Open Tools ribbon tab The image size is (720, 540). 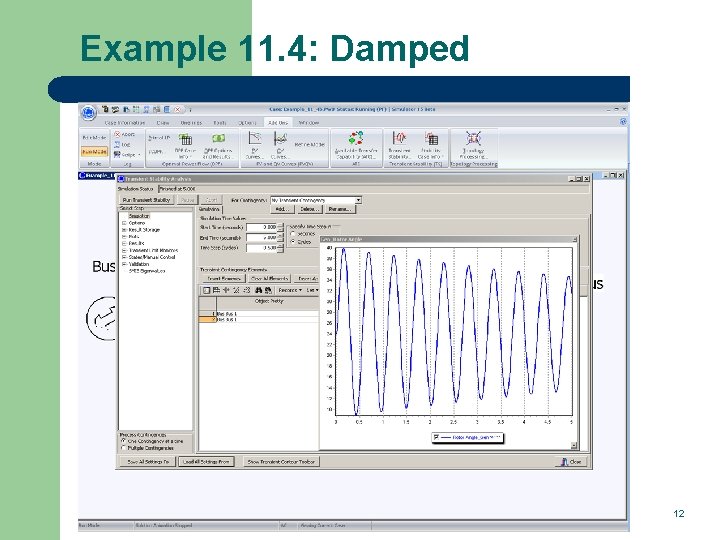220,123
